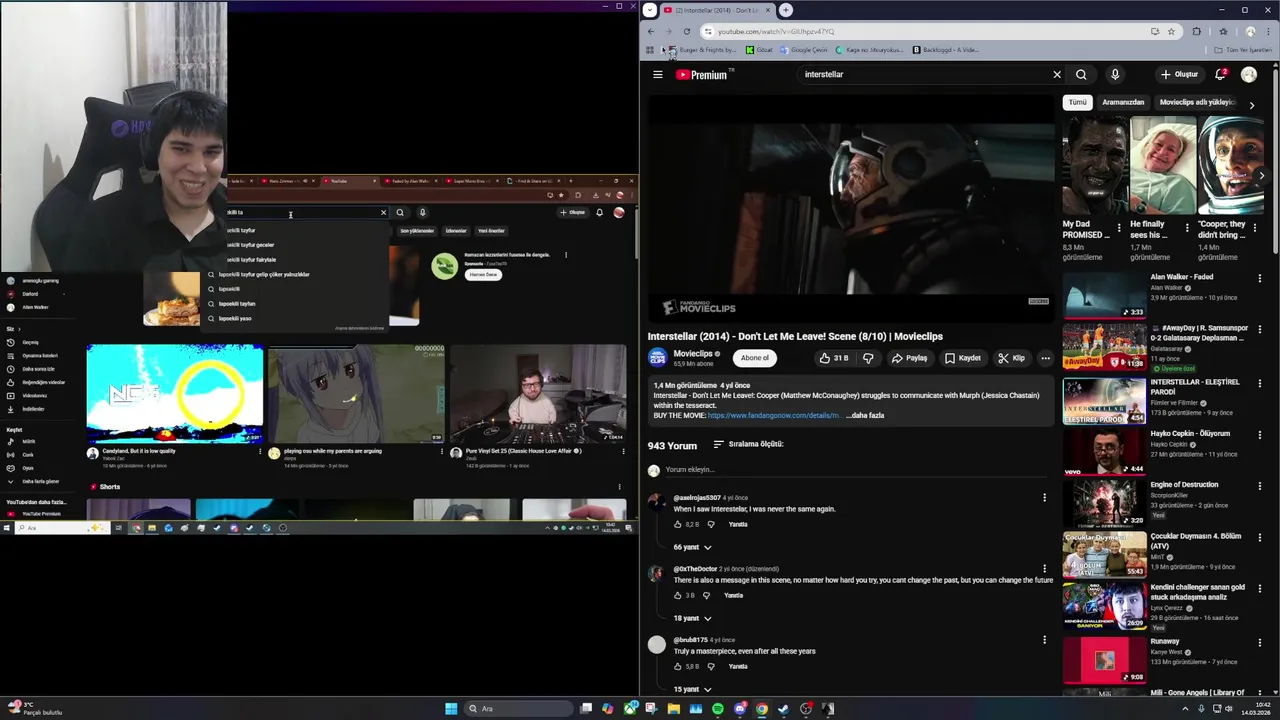
Task: Expand description with daha fazla
Action: coord(865,415)
